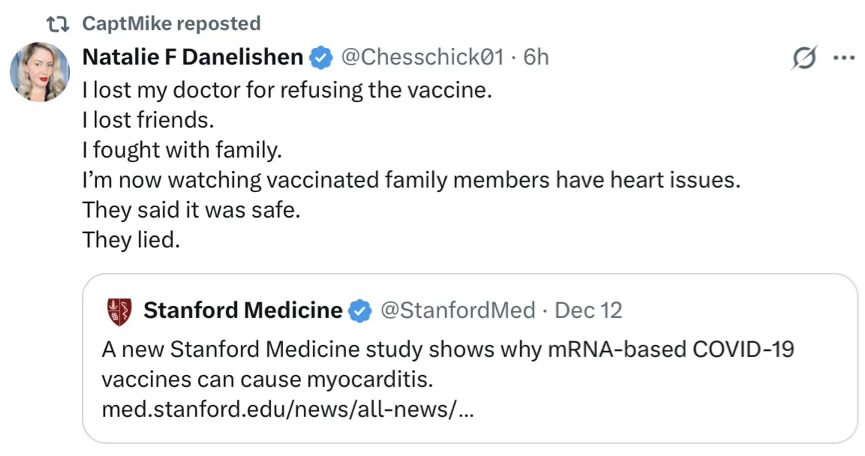Click the "I lost my doctor" post line
Viewport: 865px width, 456px height.
point(287,89)
